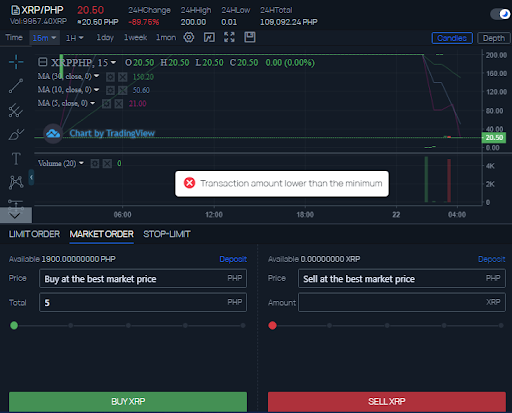Viewport: 512px width, 413px height.
Task: Select 1mon timeframe
Action: coord(166,38)
